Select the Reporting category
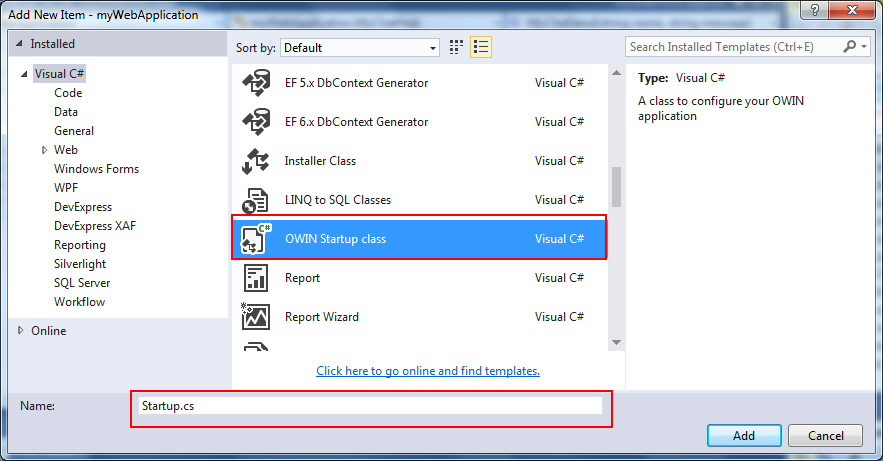This screenshot has height=461, width=883. (x=80, y=245)
